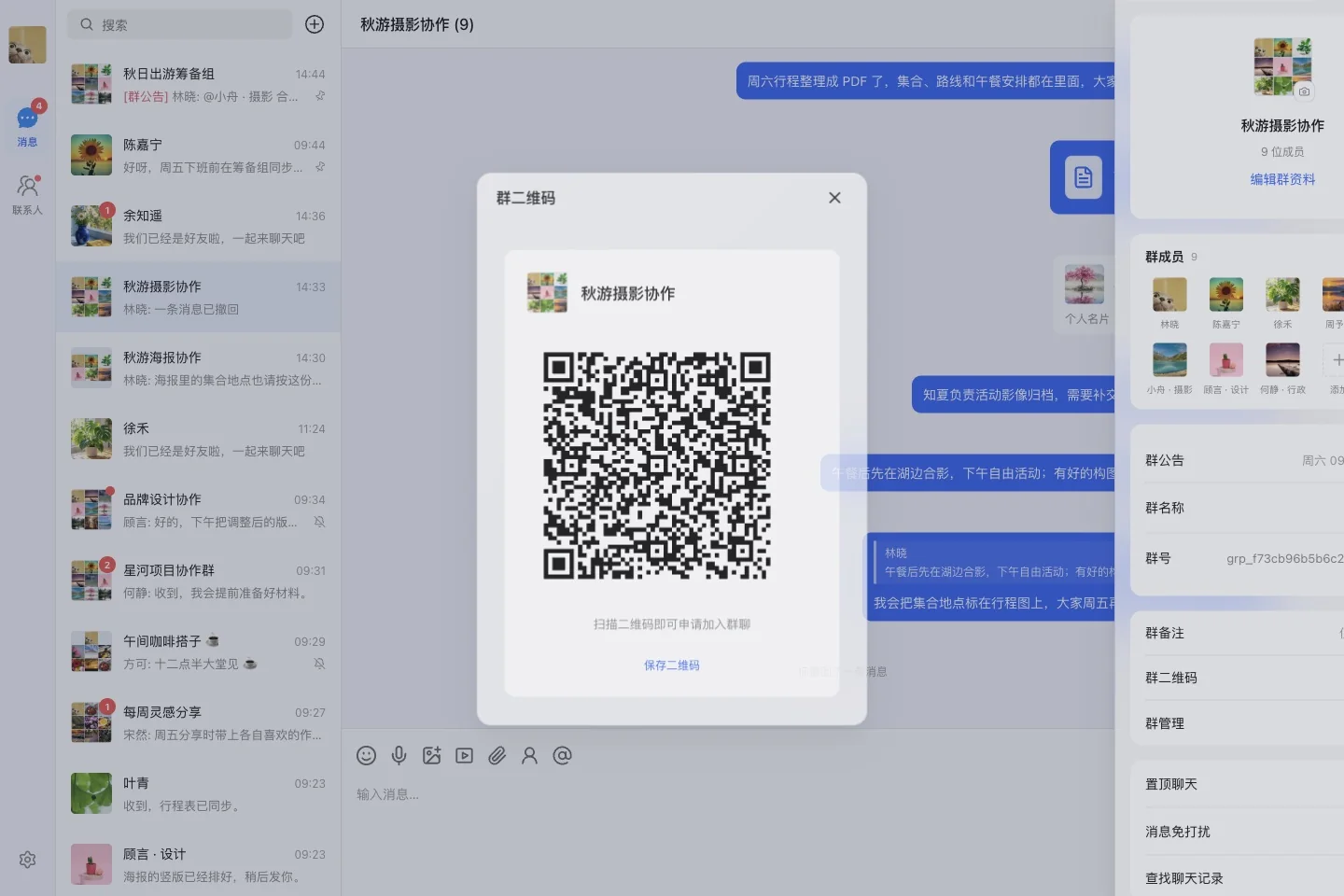The width and height of the screenshot is (1344, 896).
Task: Click member 林晓 avatar in 群成员
Action: pos(1169,294)
